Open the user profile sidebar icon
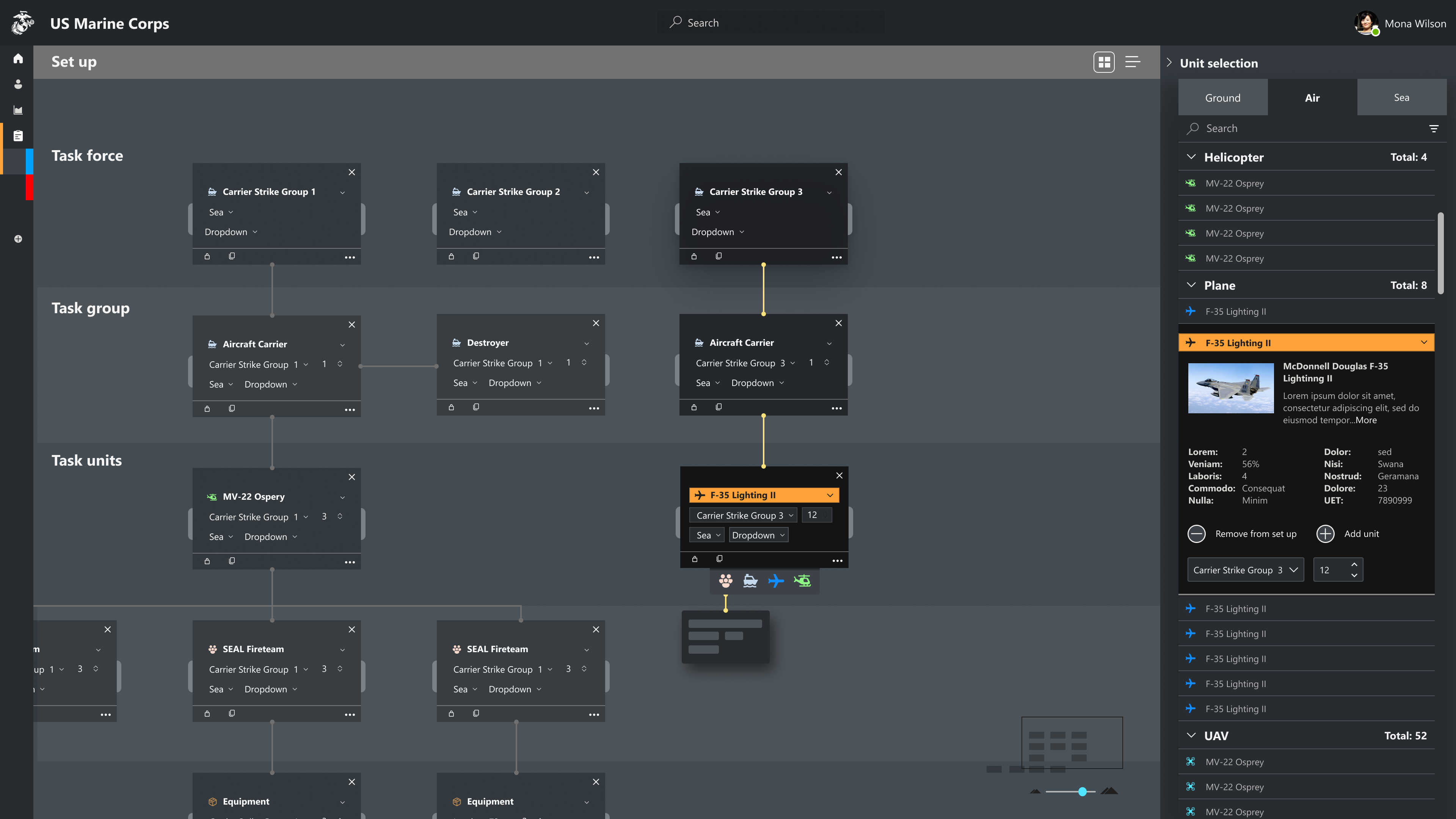 pyautogui.click(x=18, y=84)
